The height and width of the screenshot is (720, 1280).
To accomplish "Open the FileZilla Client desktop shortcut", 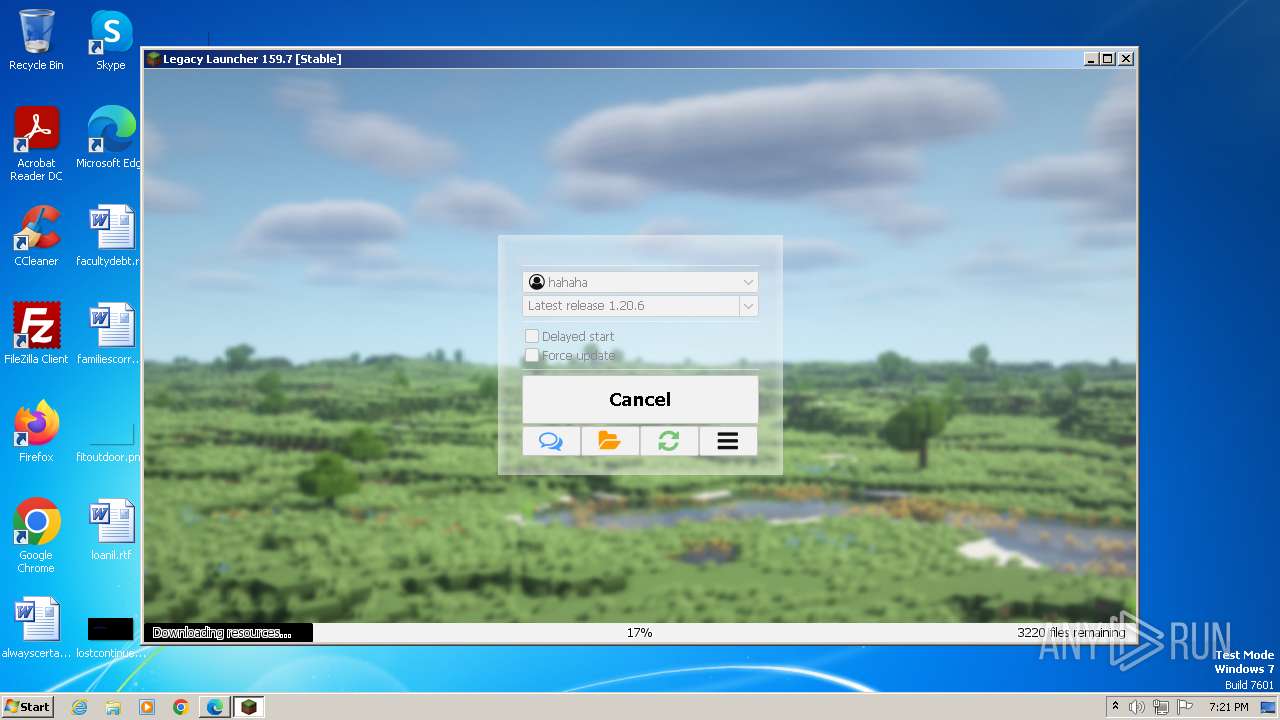I will pos(36,334).
